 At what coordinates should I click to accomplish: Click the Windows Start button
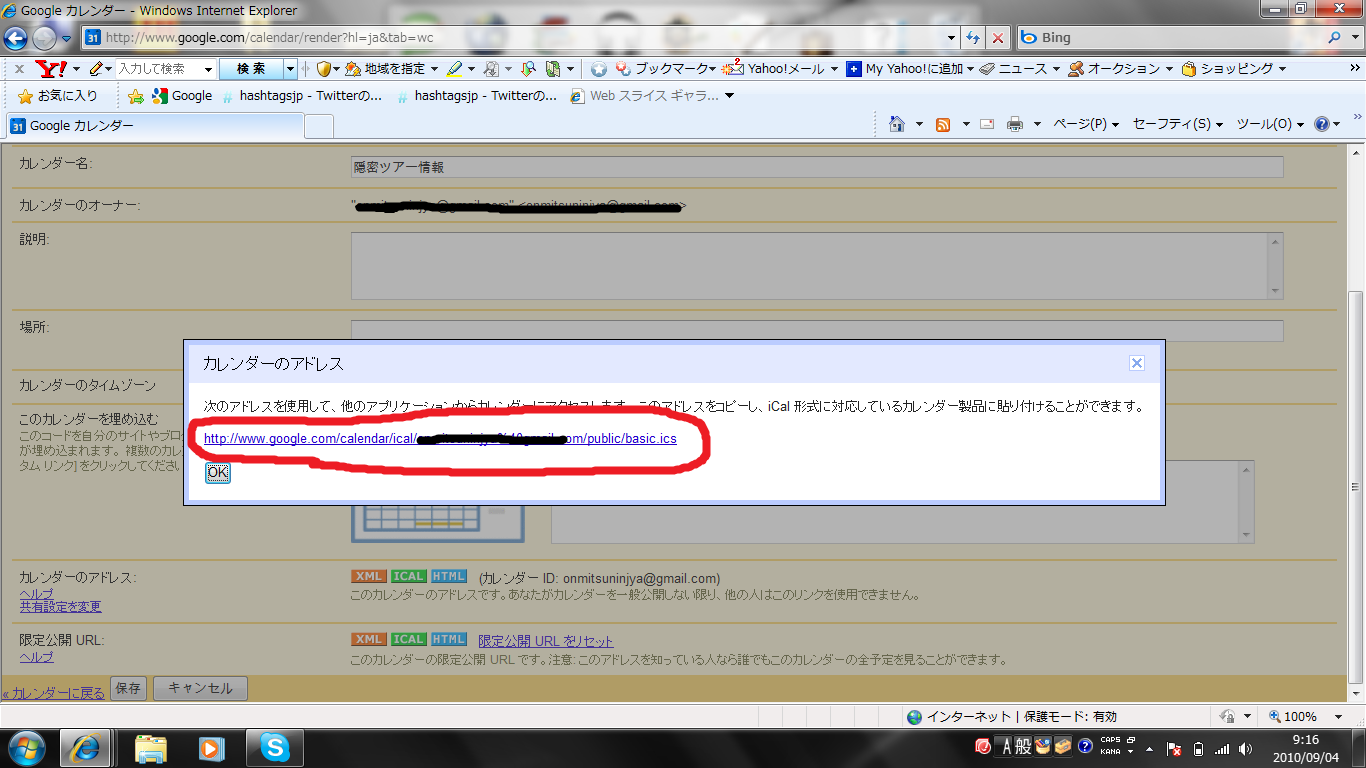[27, 748]
